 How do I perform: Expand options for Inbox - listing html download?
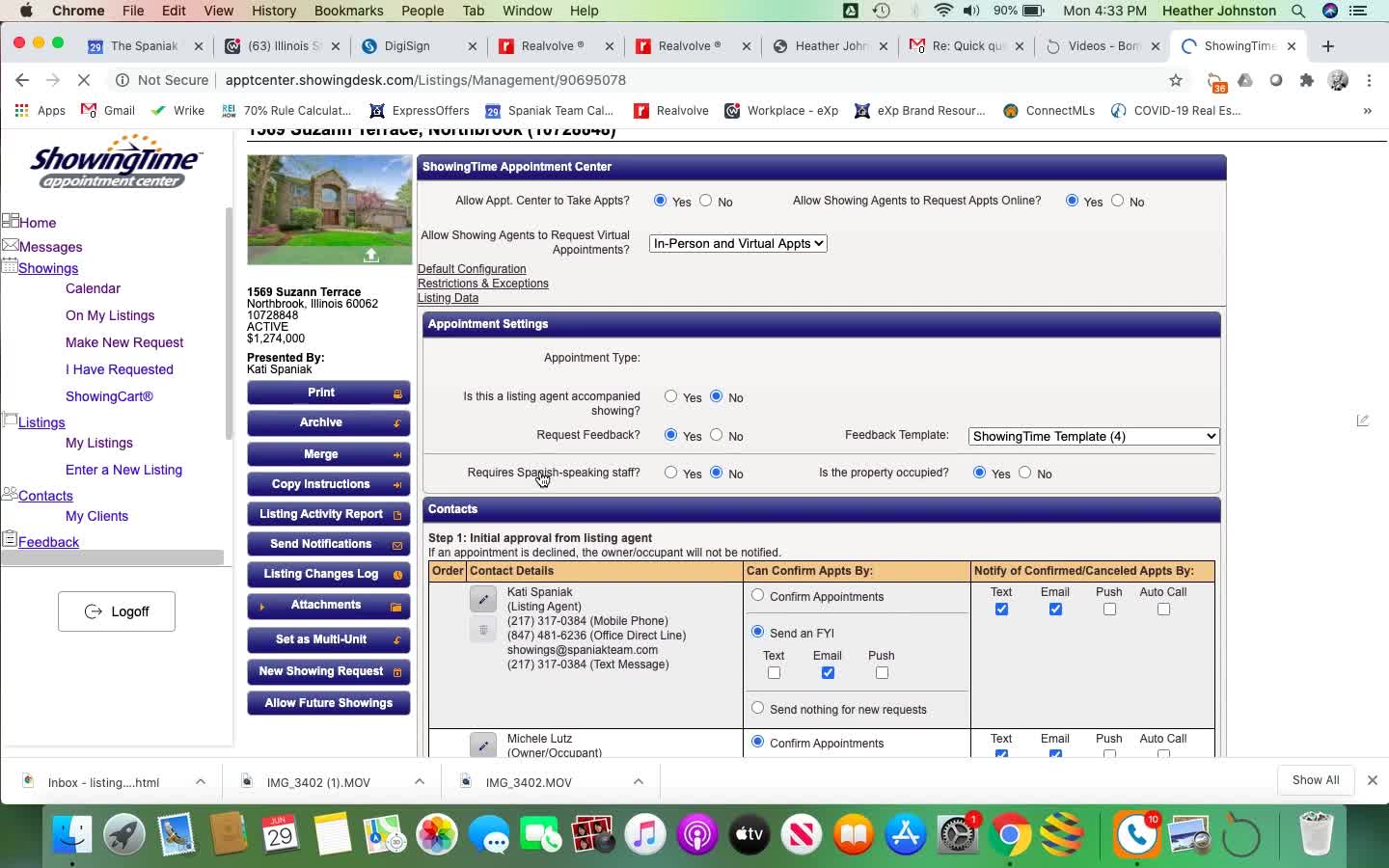[x=201, y=781]
